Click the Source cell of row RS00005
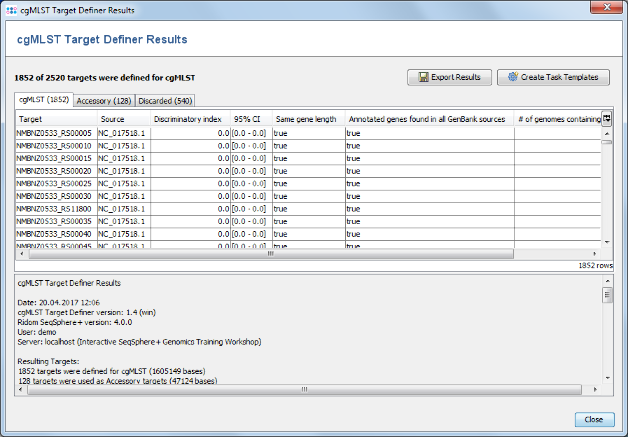The height and width of the screenshot is (437, 628). tap(124, 133)
